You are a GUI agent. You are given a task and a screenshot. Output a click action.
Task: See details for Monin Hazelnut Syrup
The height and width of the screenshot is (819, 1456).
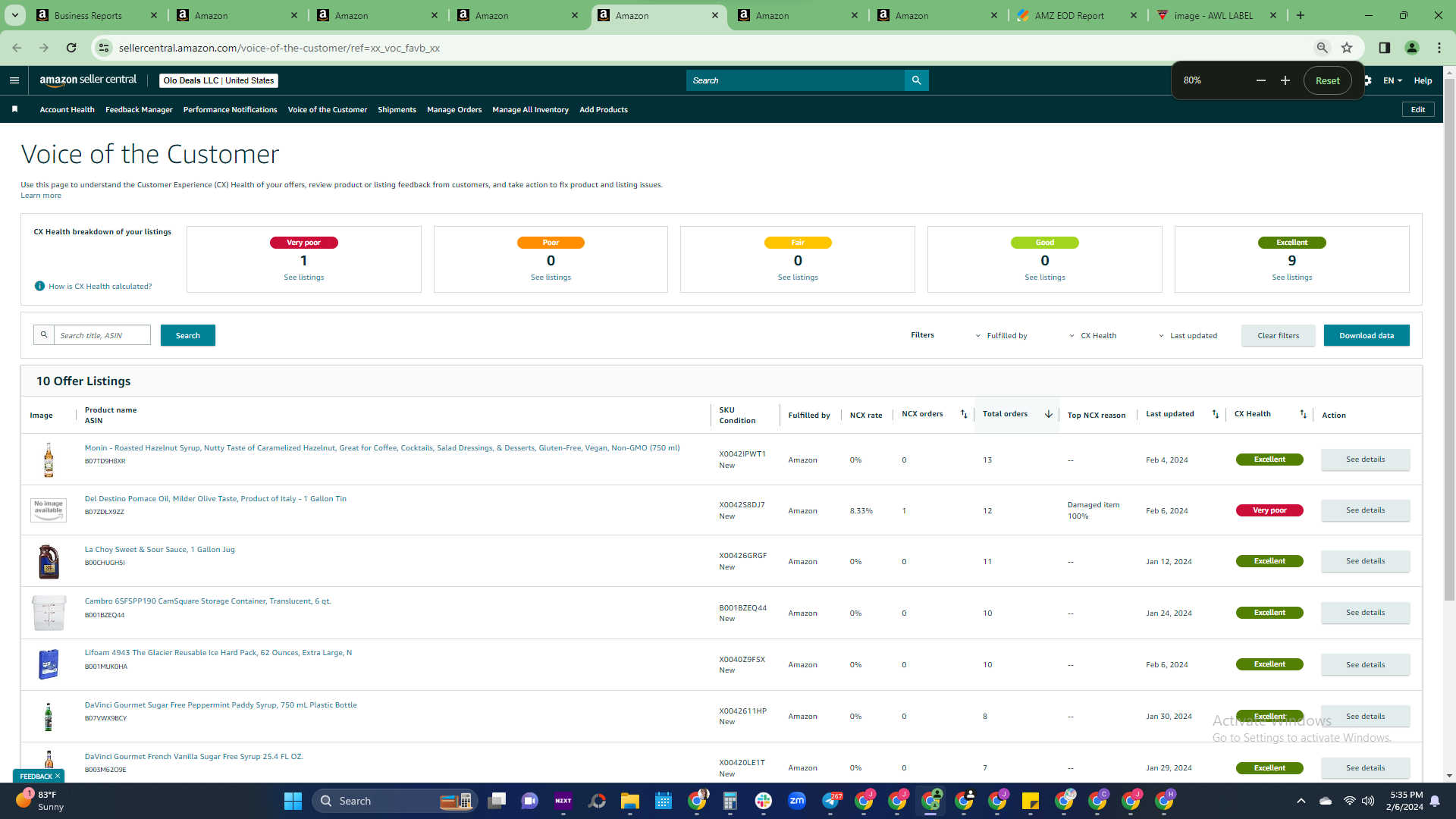(x=1366, y=460)
